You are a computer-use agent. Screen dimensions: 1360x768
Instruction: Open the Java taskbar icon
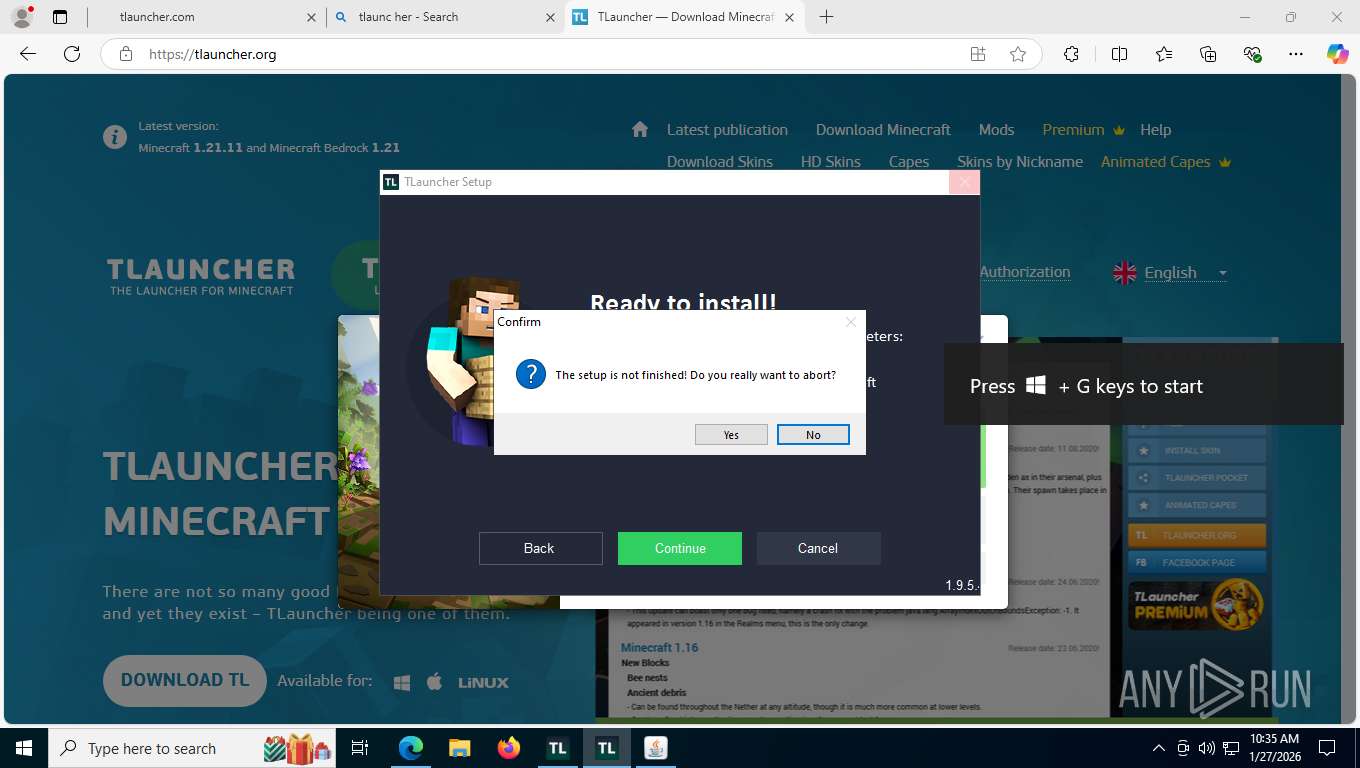pyautogui.click(x=656, y=748)
